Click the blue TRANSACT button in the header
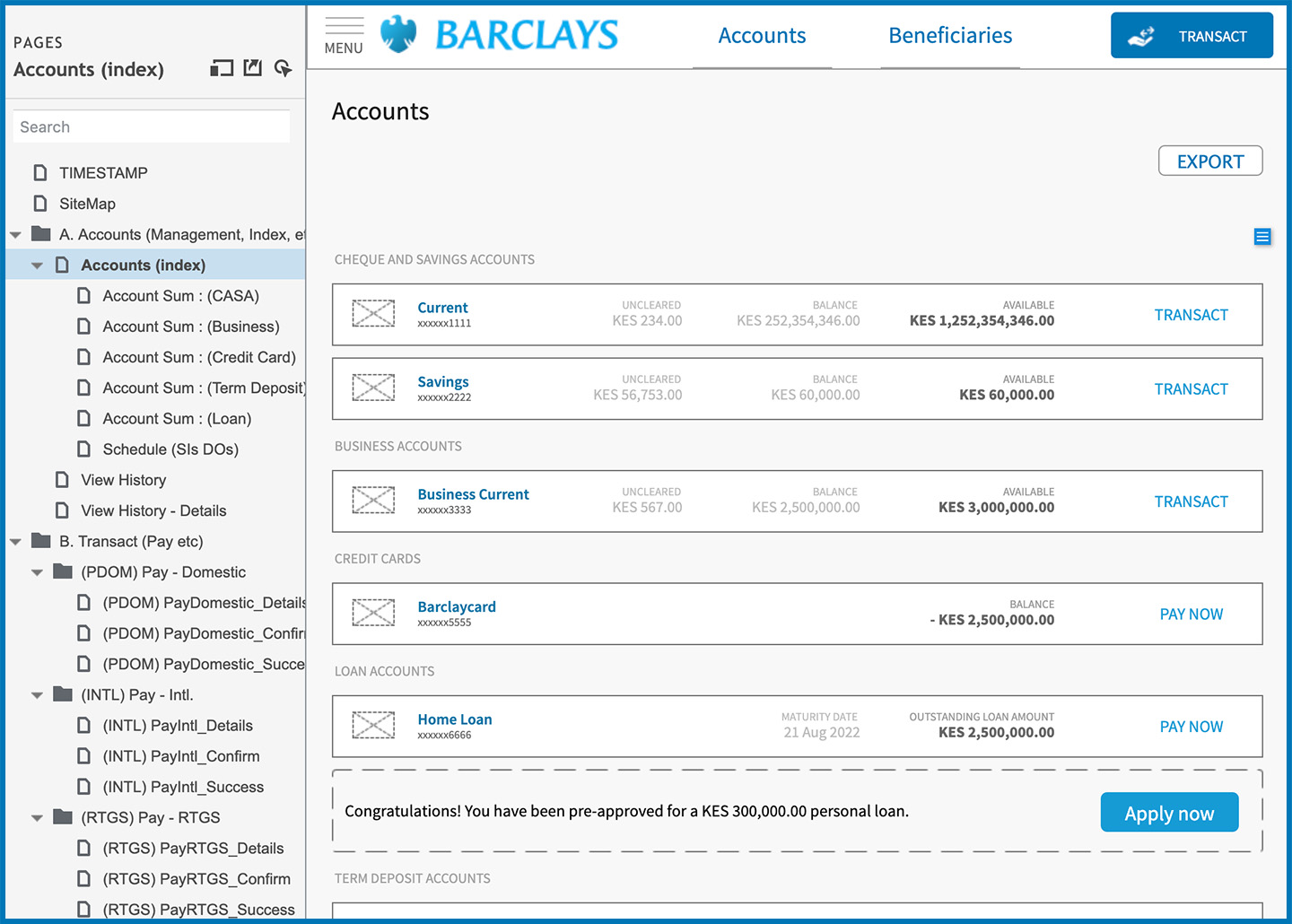 (x=1192, y=35)
